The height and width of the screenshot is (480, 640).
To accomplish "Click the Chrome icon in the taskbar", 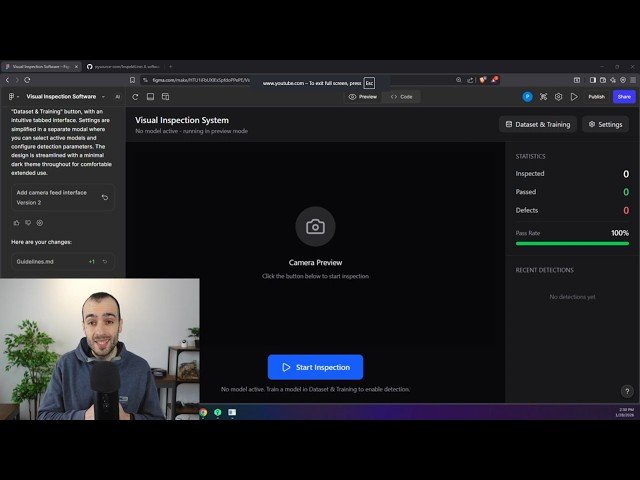I will (x=203, y=412).
